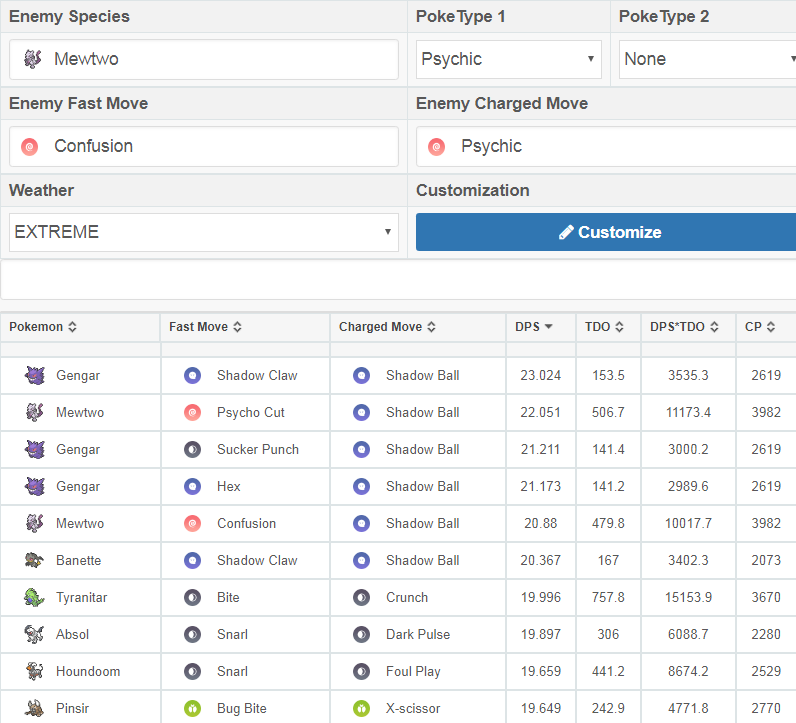Click the ghost type icon beside Shadow Claw in Gengar row

click(192, 376)
